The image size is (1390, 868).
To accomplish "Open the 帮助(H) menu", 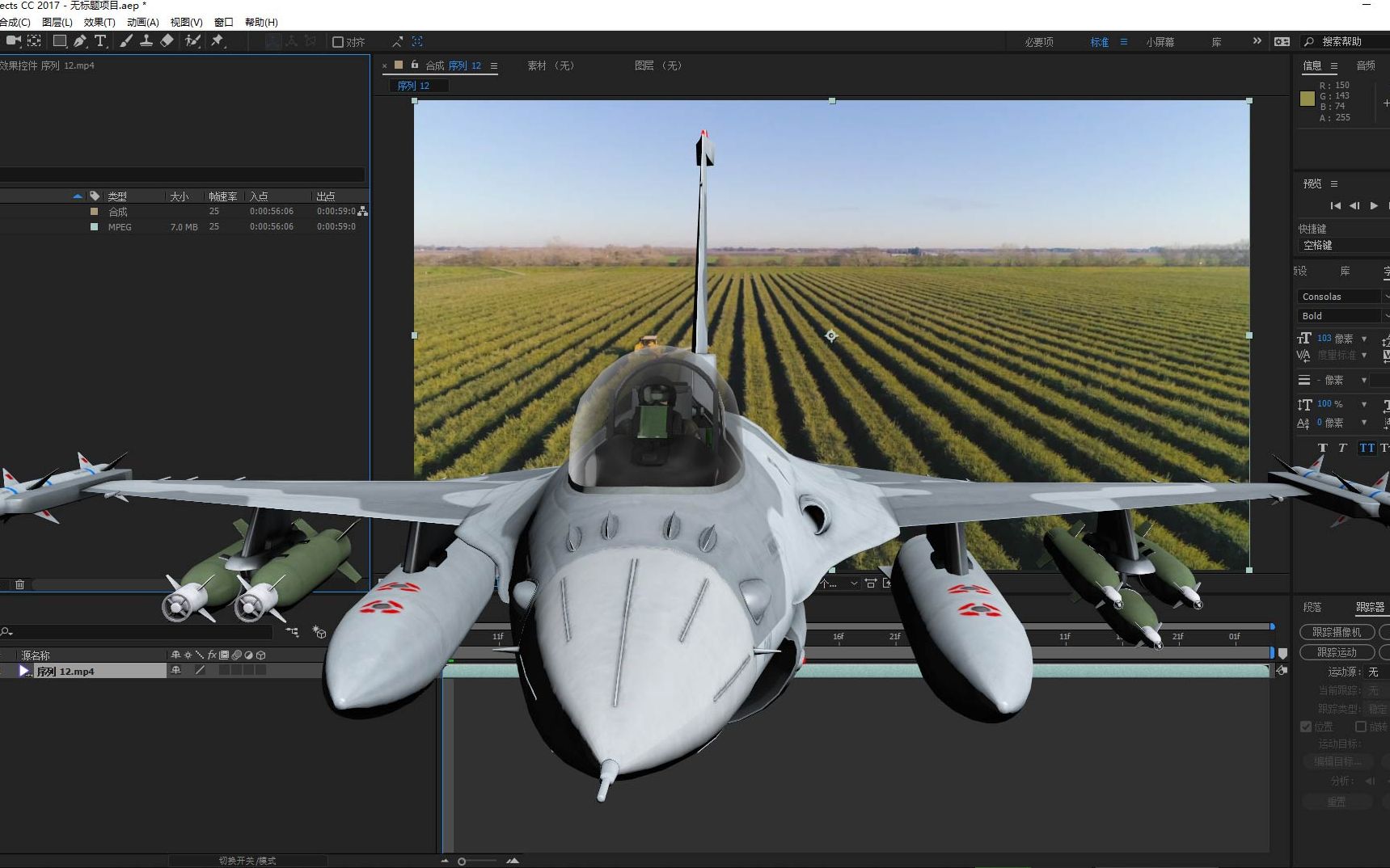I will pyautogui.click(x=261, y=23).
